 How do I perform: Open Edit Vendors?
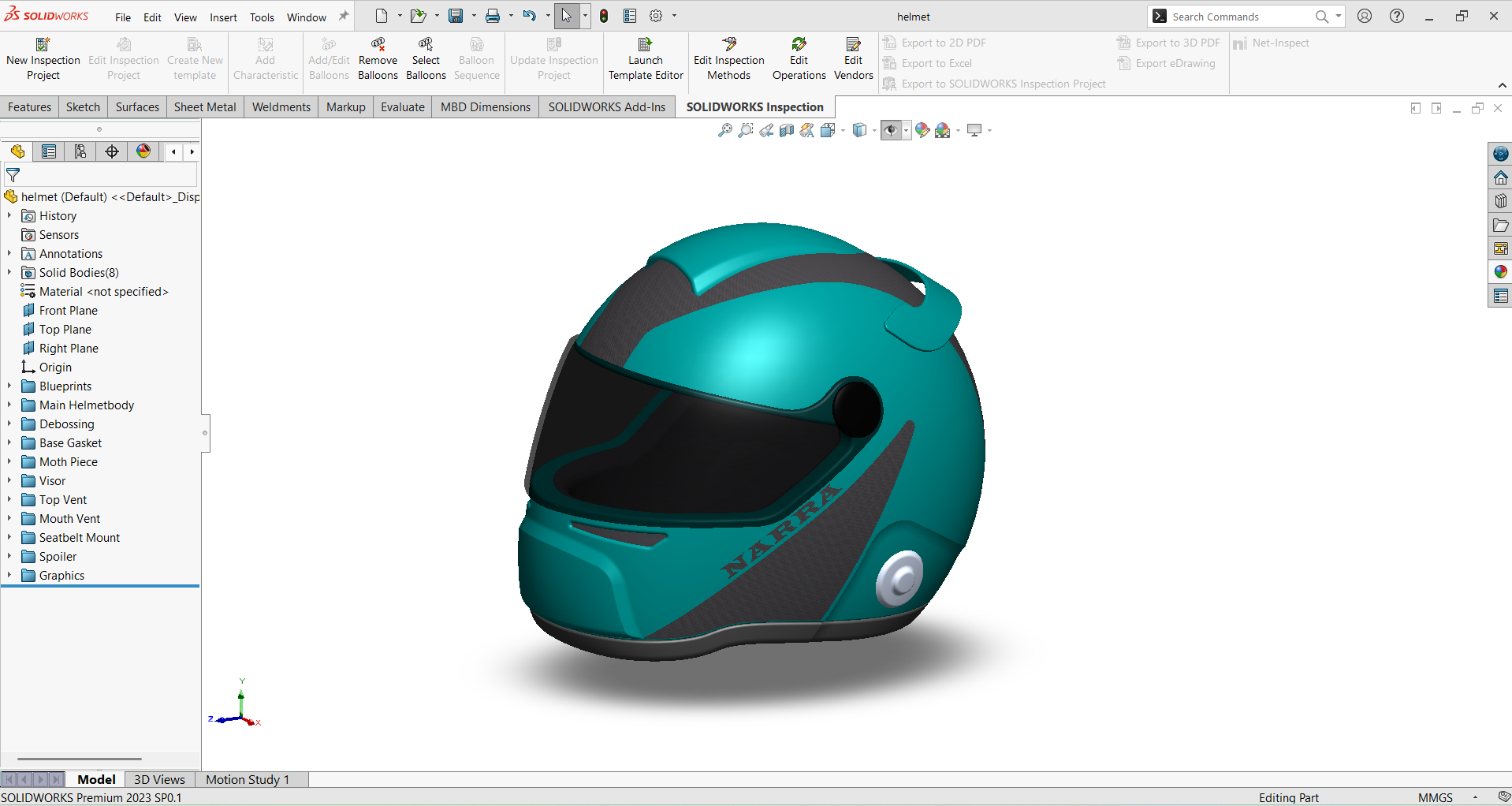[x=853, y=59]
